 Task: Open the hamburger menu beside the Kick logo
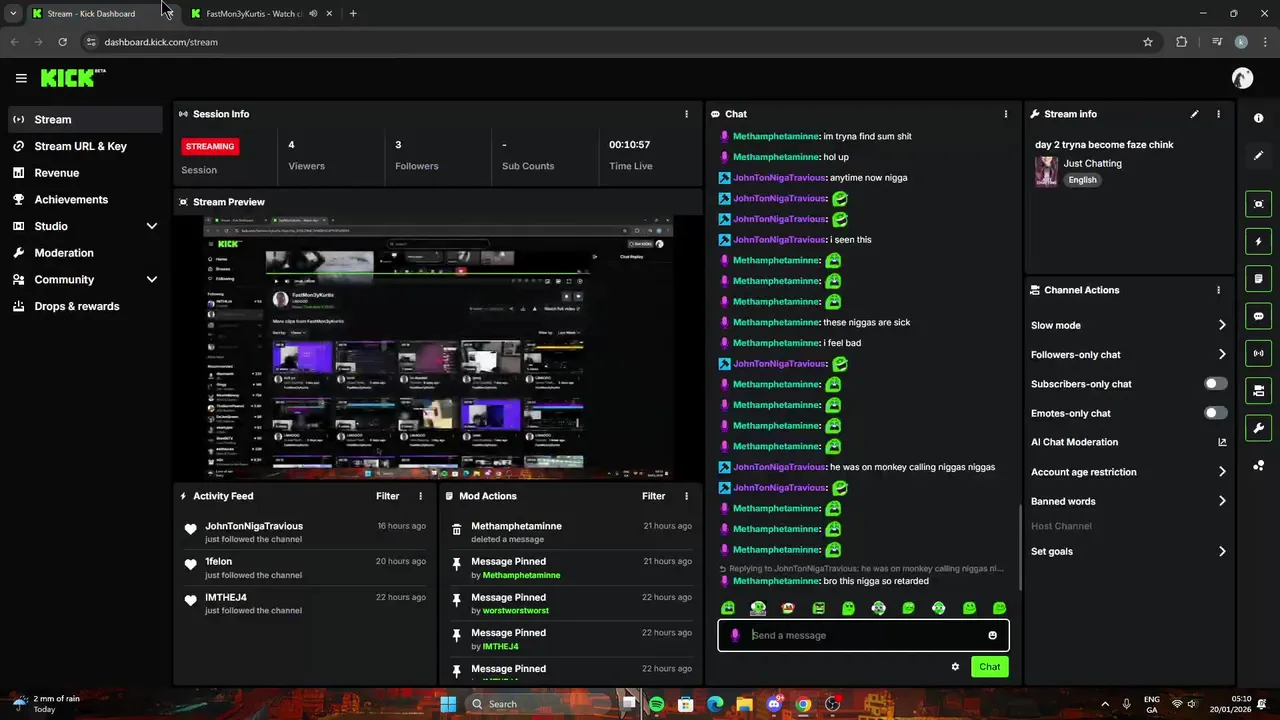coord(21,78)
